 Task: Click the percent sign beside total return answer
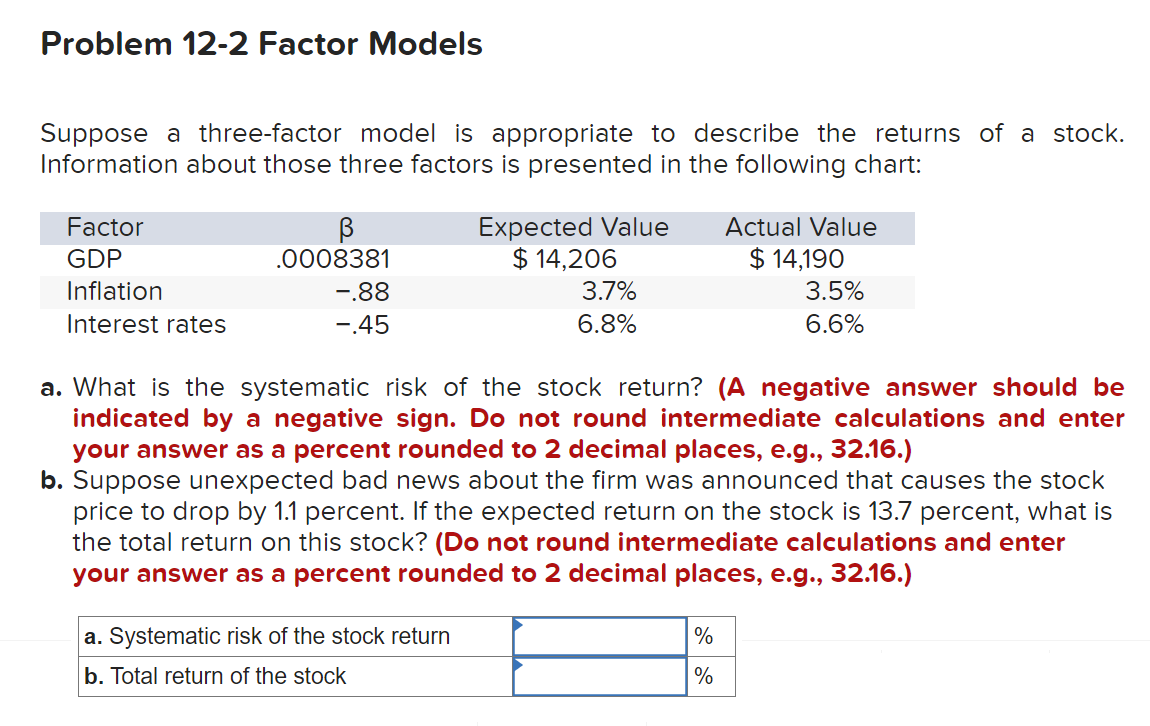pyautogui.click(x=703, y=676)
